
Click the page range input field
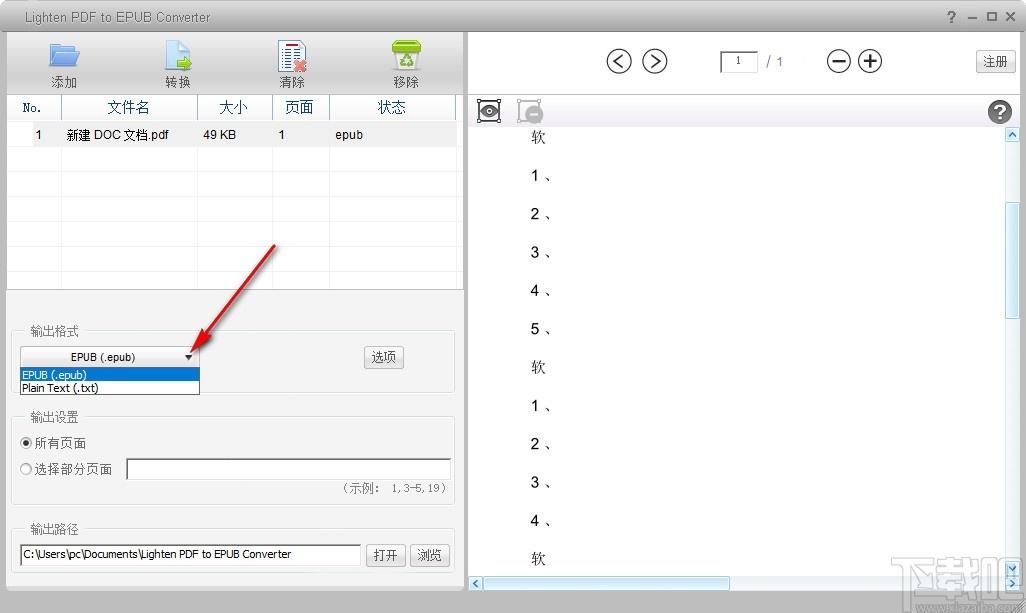click(x=289, y=469)
